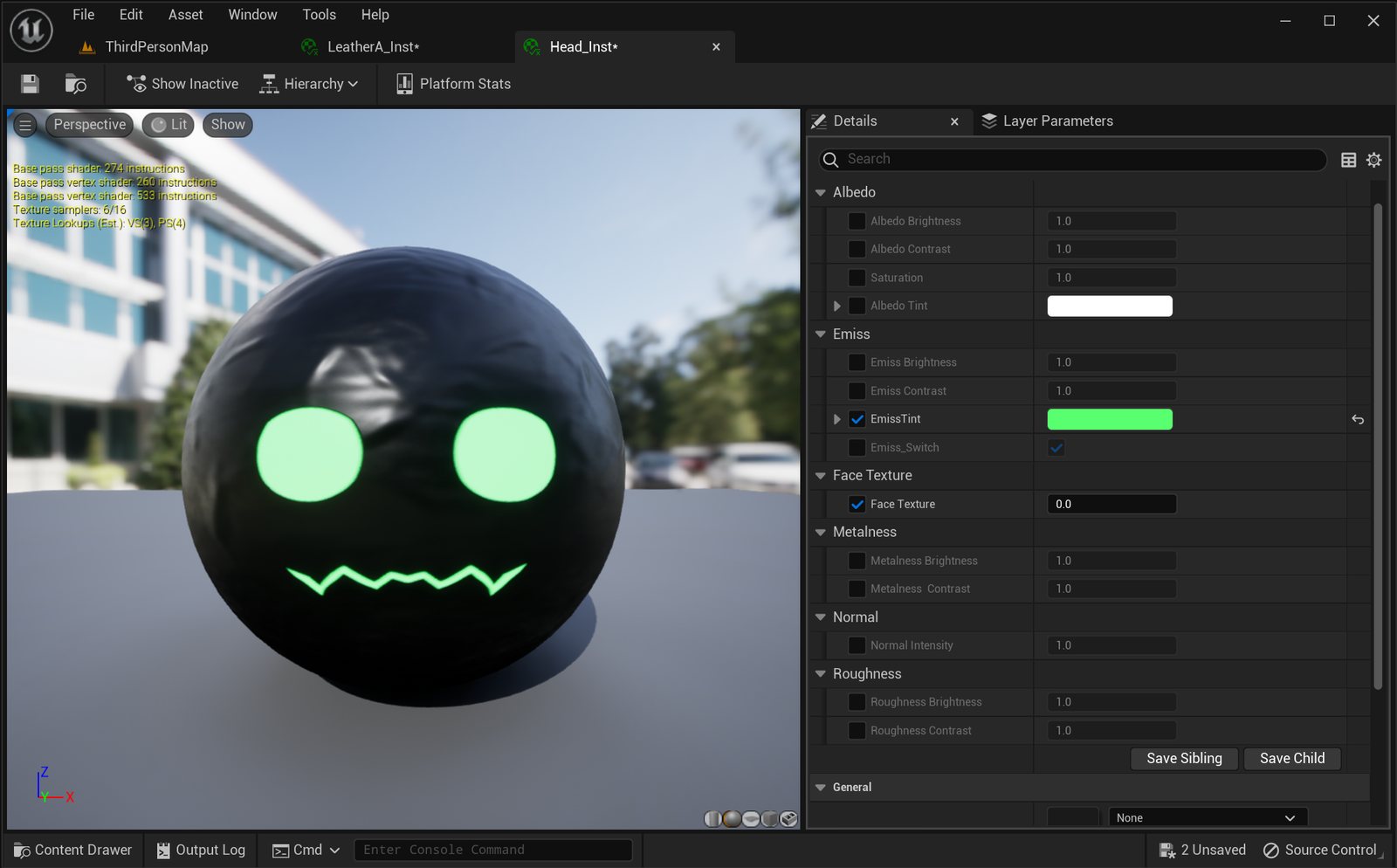Image resolution: width=1397 pixels, height=868 pixels.
Task: Enable the Albedo Brightness override checkbox
Action: (x=857, y=222)
